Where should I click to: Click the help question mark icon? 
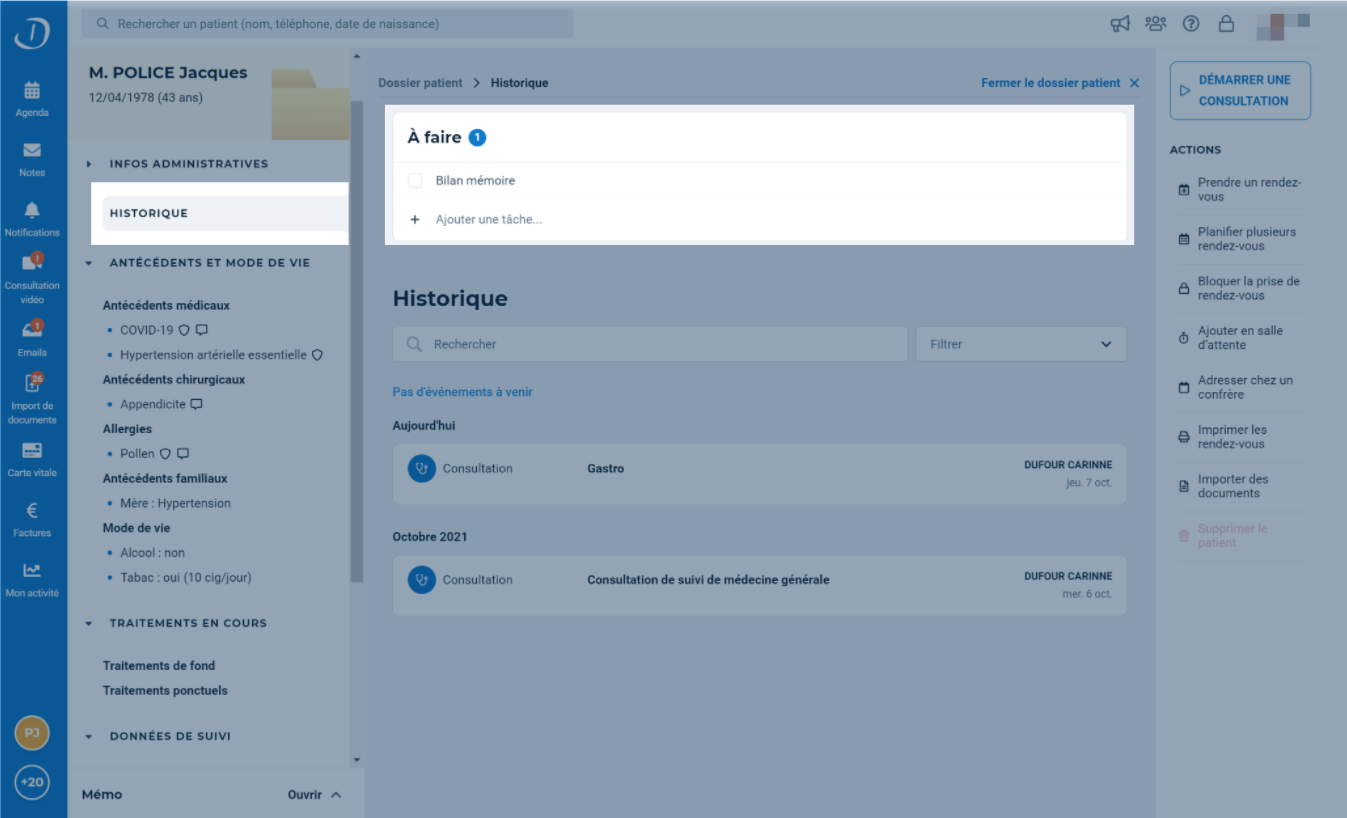[x=1191, y=24]
